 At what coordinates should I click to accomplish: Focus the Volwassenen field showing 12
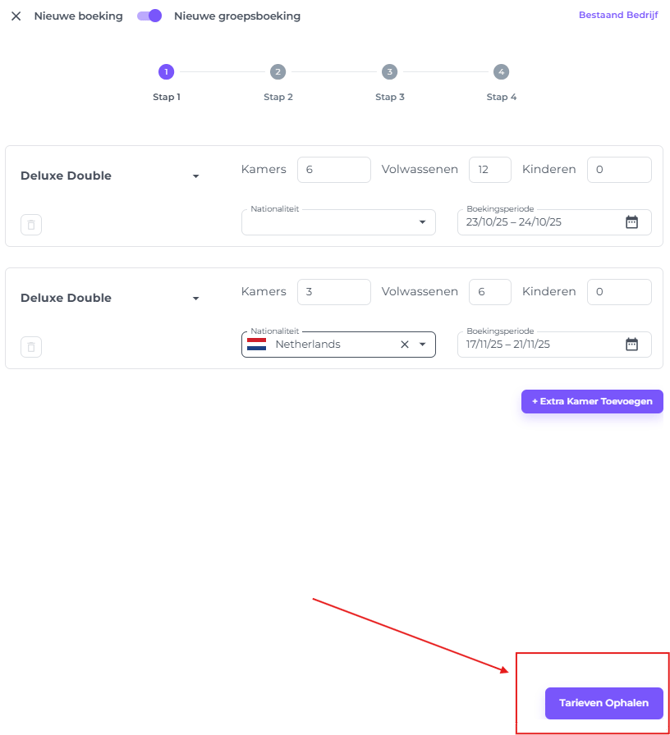[489, 170]
